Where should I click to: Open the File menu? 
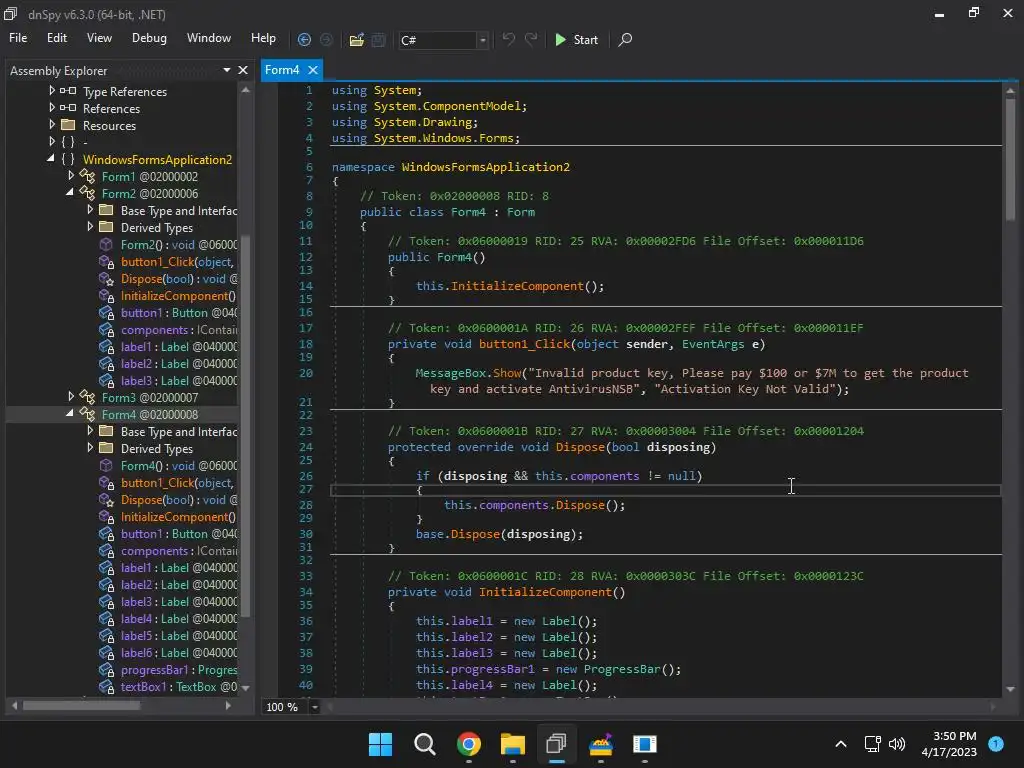[x=18, y=38]
